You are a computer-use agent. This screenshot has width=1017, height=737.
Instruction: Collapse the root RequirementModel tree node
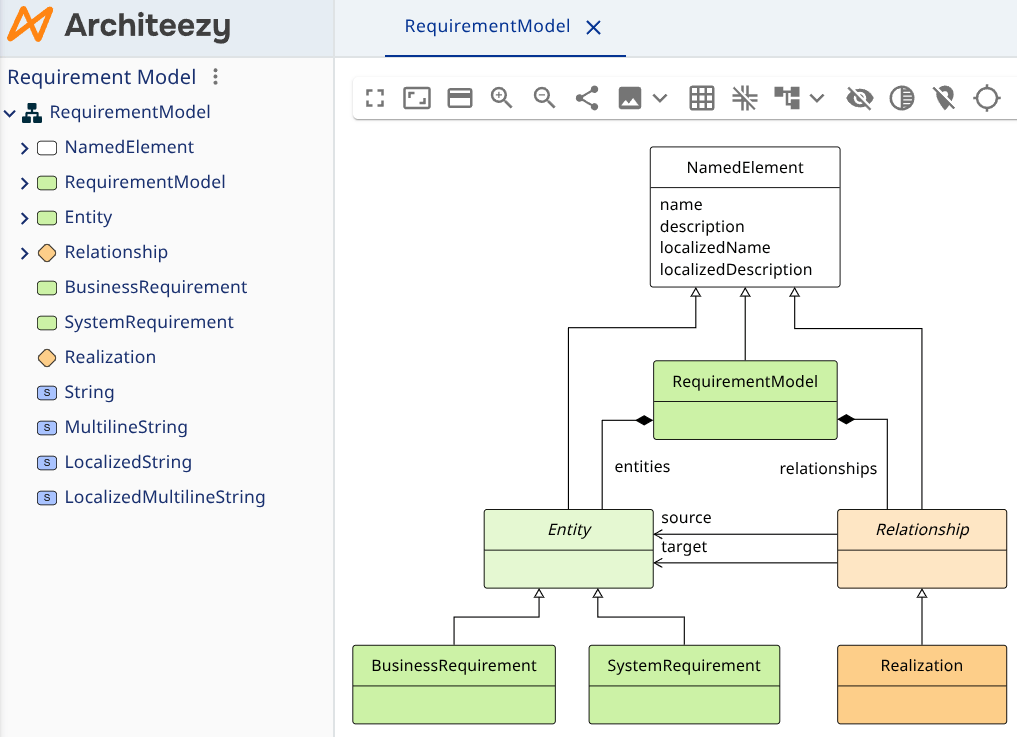click(x=10, y=113)
